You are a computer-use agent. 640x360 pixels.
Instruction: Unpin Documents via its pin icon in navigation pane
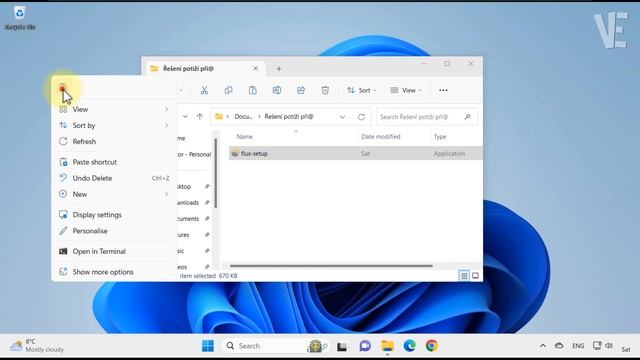coord(207,219)
